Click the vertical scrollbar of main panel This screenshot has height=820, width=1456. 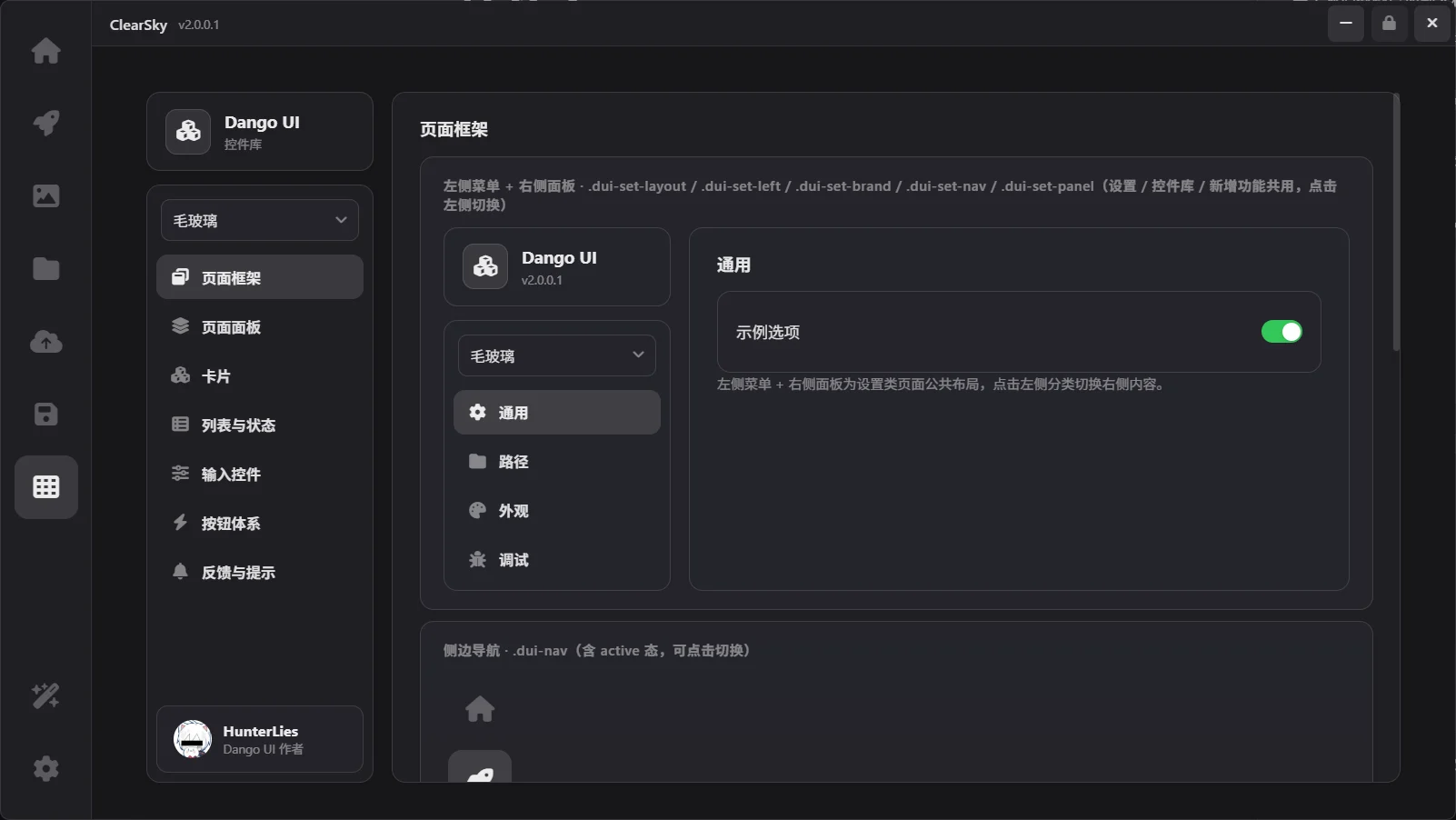coord(1396,223)
